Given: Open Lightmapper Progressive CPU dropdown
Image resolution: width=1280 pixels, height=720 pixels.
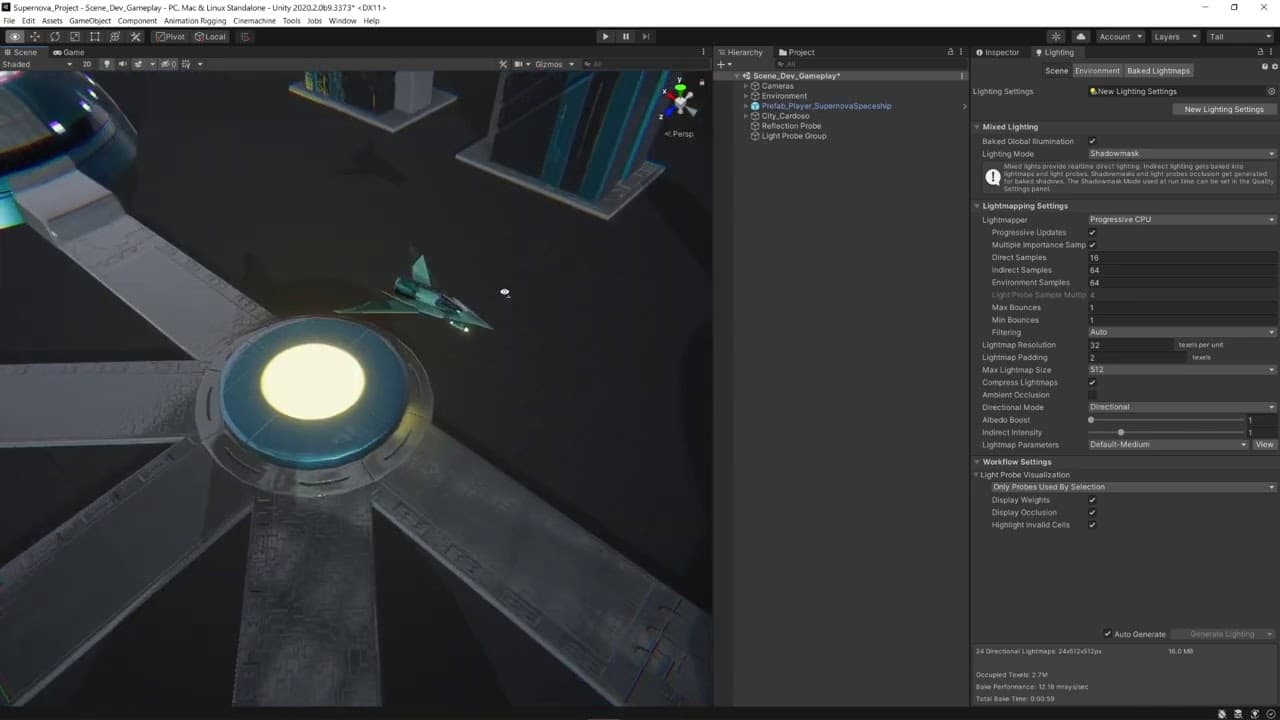Looking at the screenshot, I should [x=1182, y=220].
